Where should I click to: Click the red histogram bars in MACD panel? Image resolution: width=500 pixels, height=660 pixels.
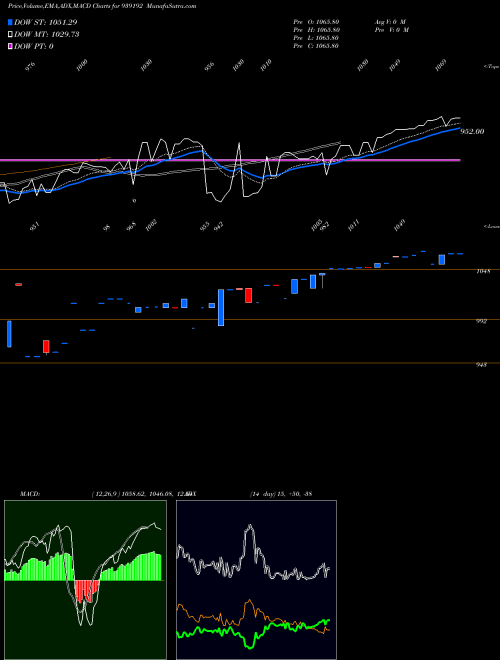tap(87, 591)
